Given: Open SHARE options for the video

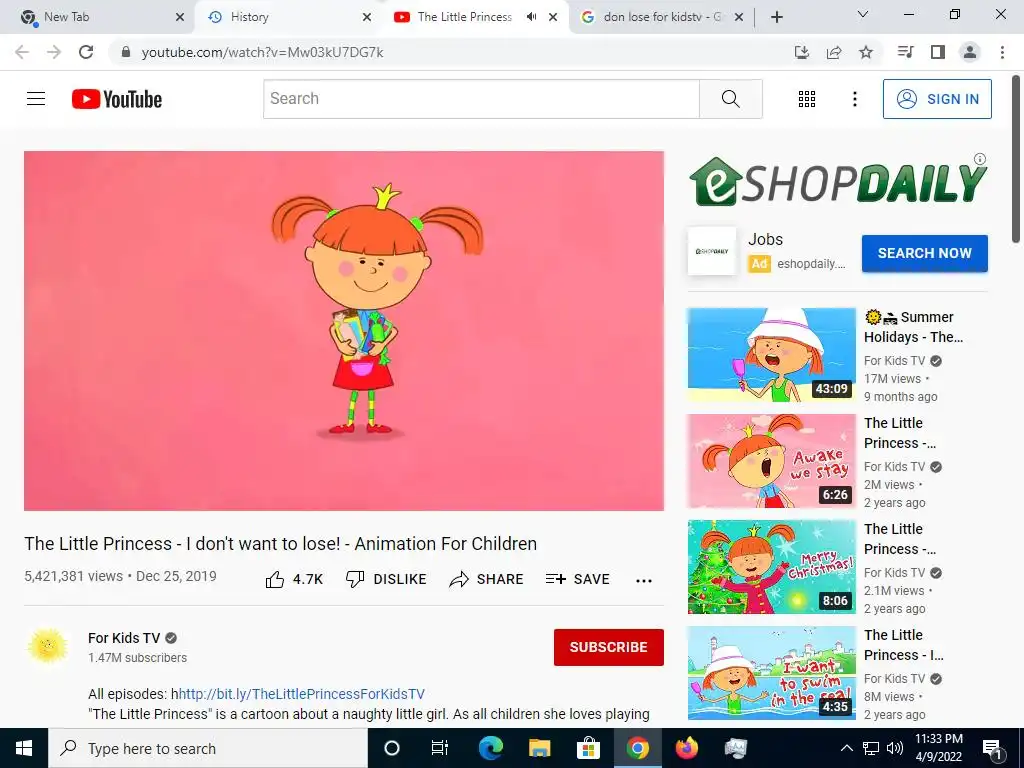Looking at the screenshot, I should pos(487,579).
